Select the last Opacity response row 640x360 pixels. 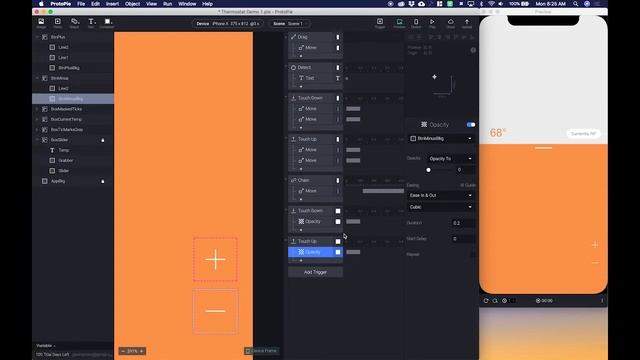point(316,252)
